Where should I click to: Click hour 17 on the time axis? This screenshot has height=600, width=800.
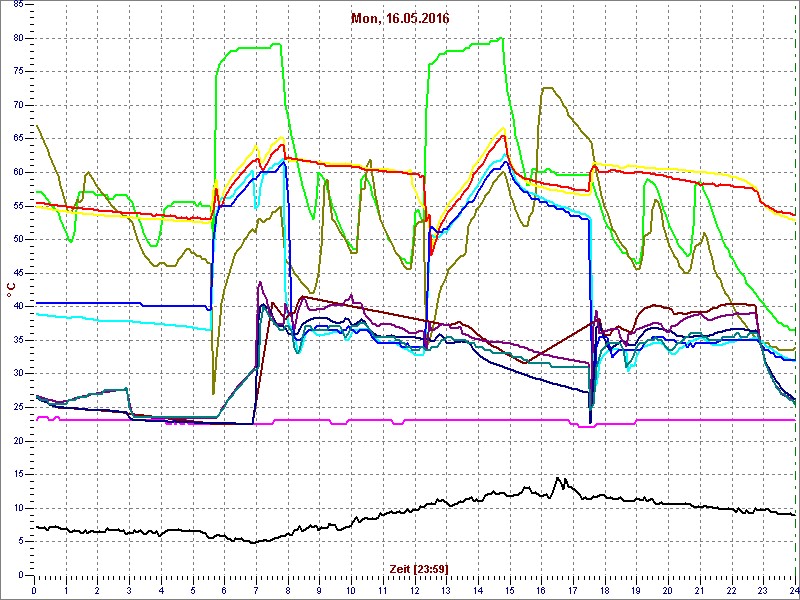572,590
